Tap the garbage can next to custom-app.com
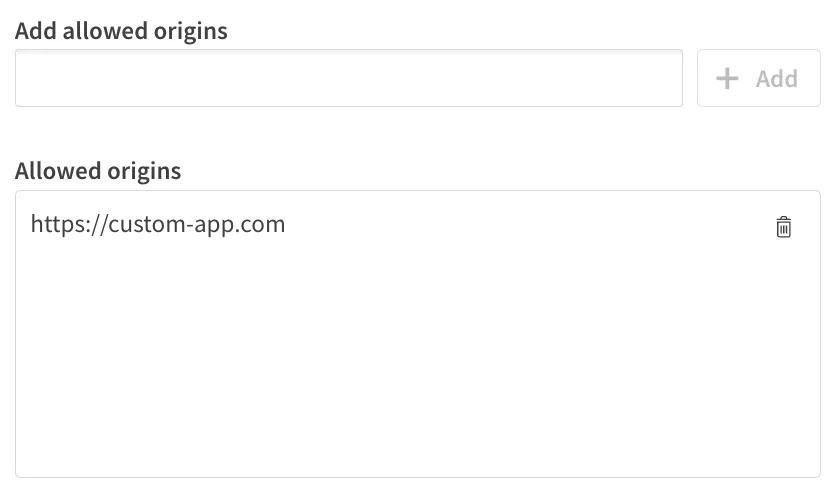This screenshot has height=500, width=838. tap(784, 227)
